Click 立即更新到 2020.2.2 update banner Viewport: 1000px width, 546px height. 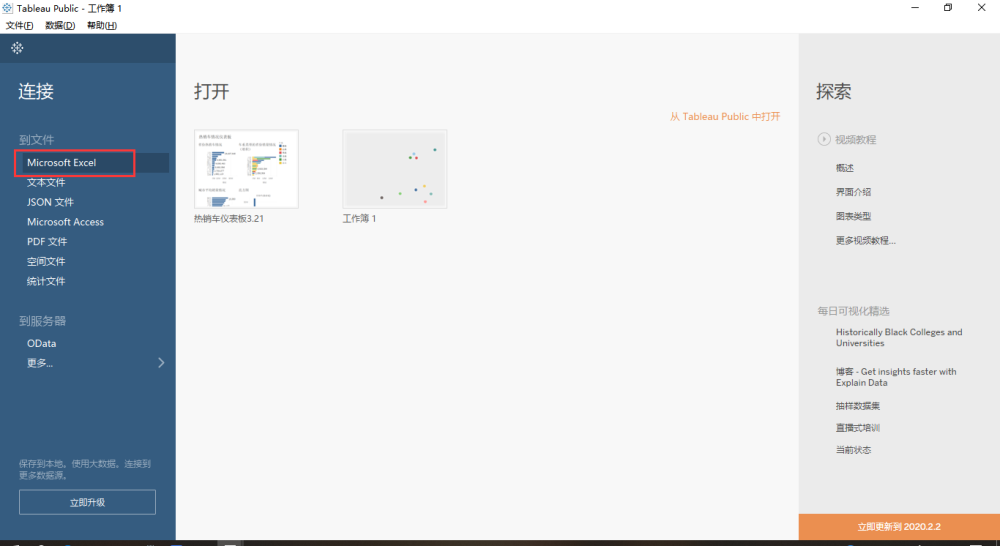(x=899, y=527)
